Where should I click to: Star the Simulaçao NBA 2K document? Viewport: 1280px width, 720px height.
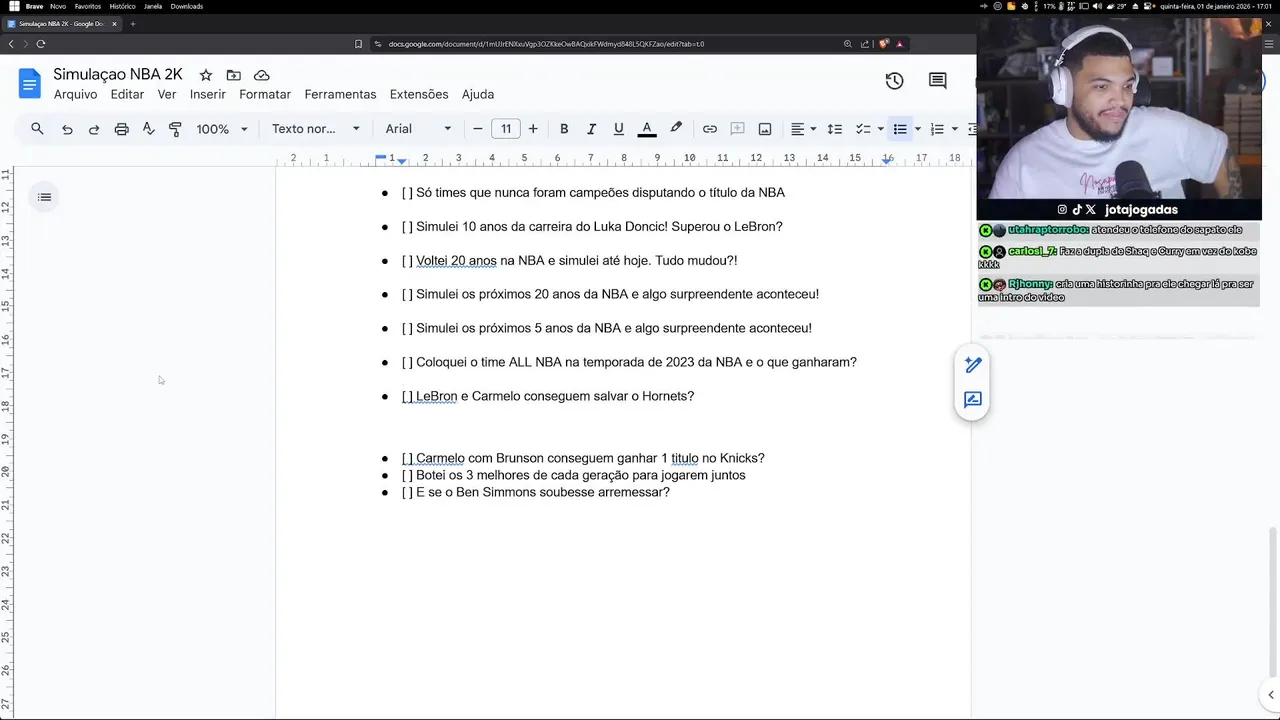(x=205, y=75)
